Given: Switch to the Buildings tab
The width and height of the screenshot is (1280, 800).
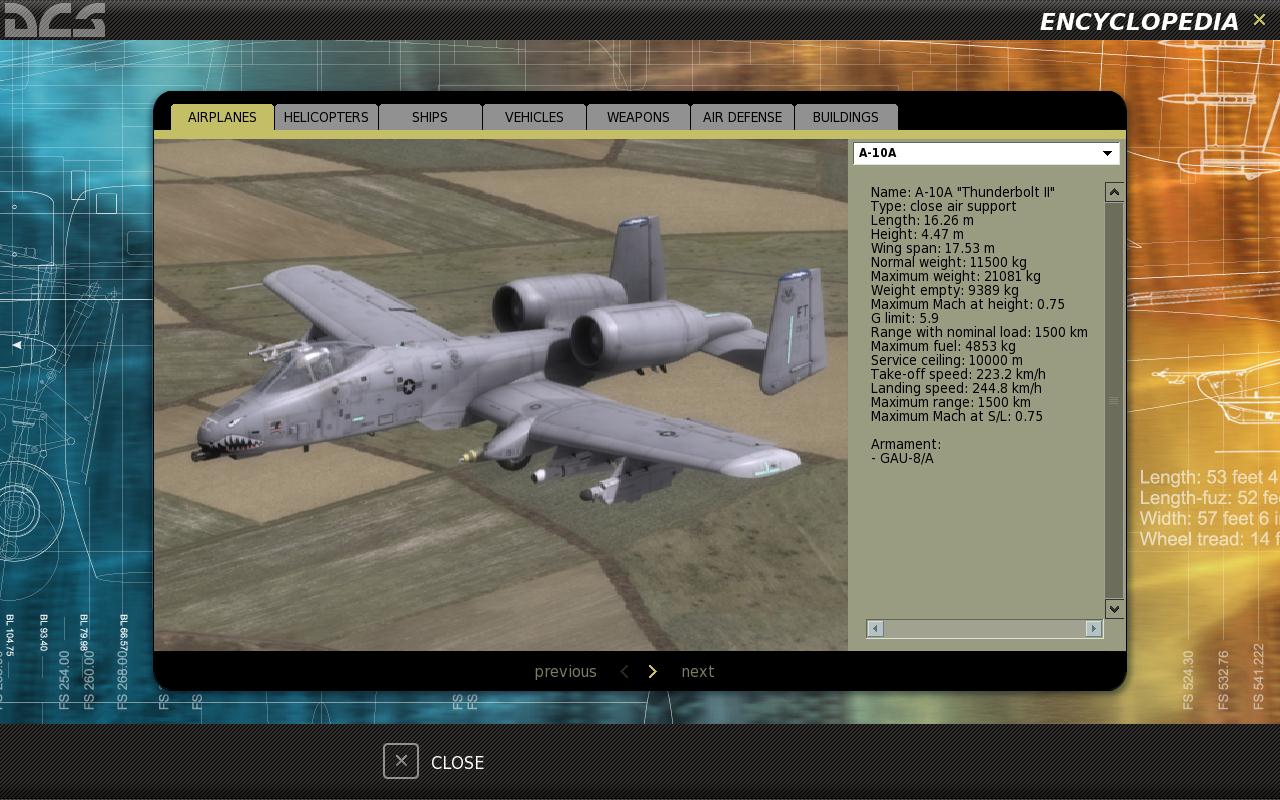Looking at the screenshot, I should pos(846,117).
